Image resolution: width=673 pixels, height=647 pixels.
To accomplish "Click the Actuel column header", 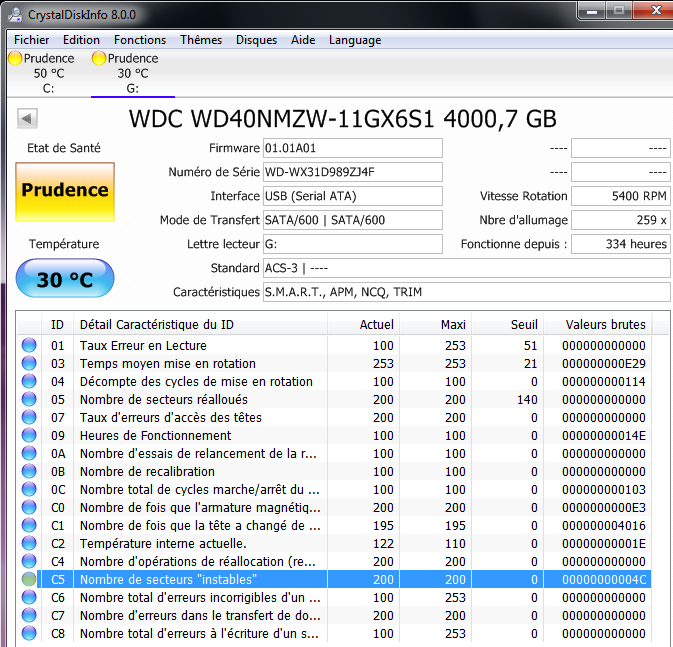I will tap(364, 325).
